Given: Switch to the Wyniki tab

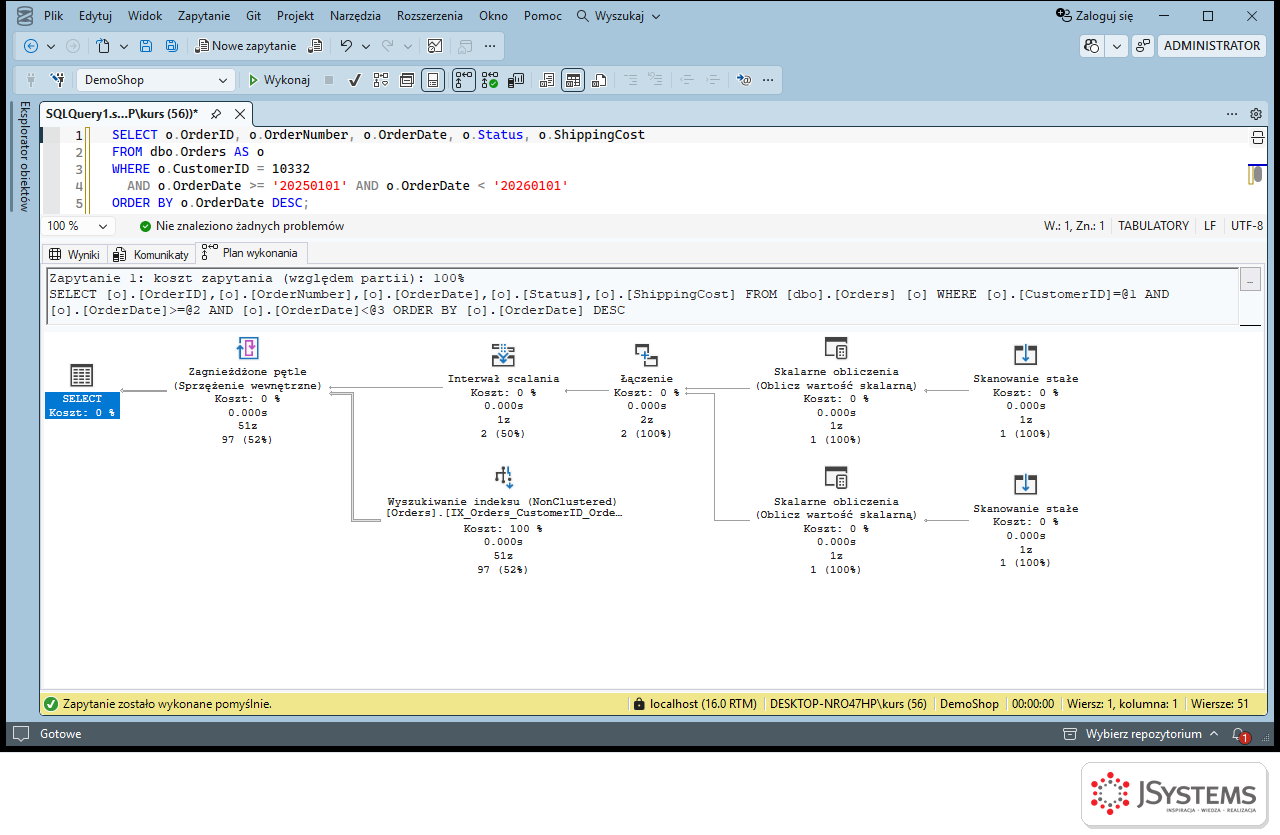Looking at the screenshot, I should point(74,254).
